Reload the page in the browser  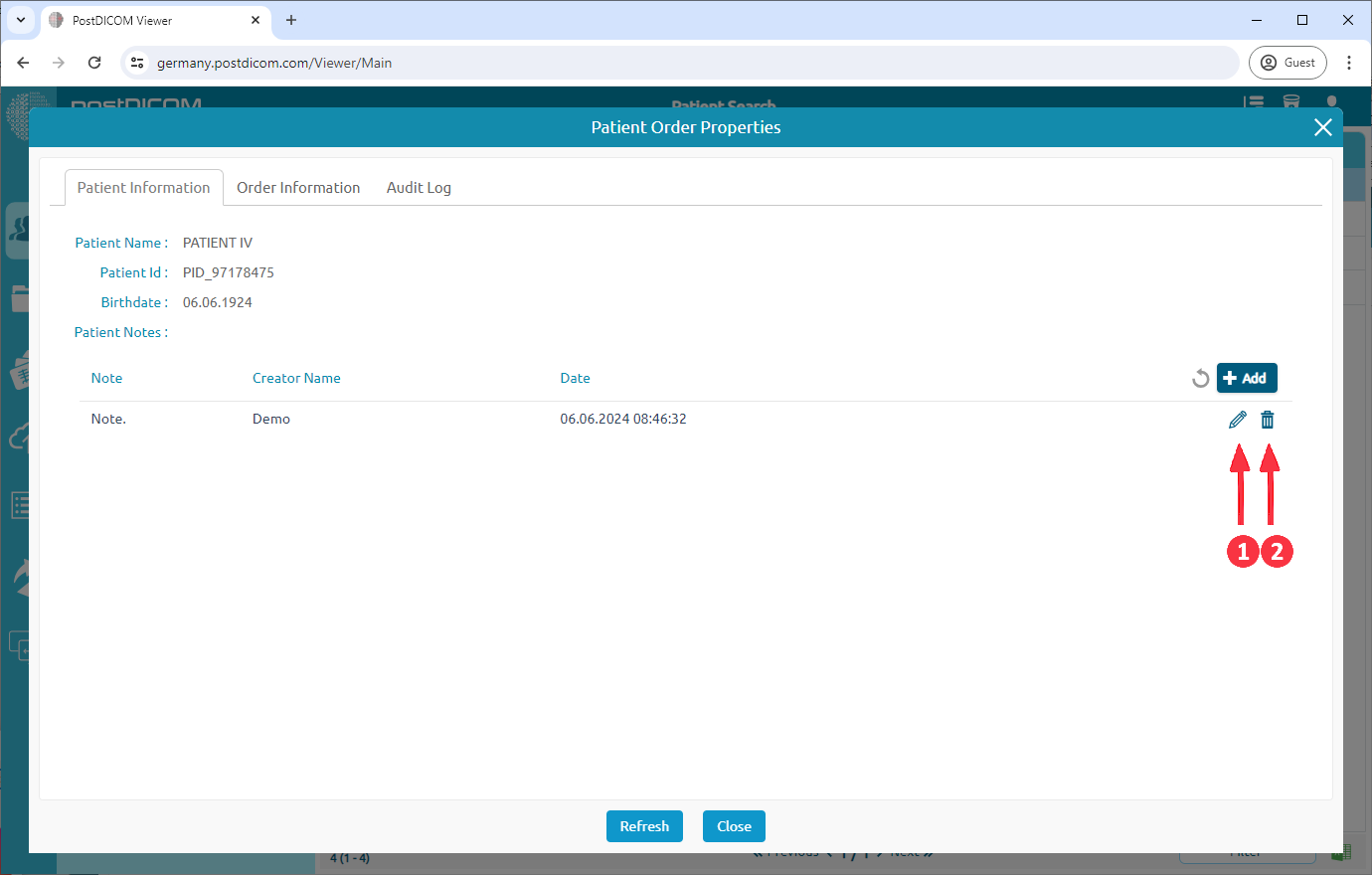[x=94, y=63]
